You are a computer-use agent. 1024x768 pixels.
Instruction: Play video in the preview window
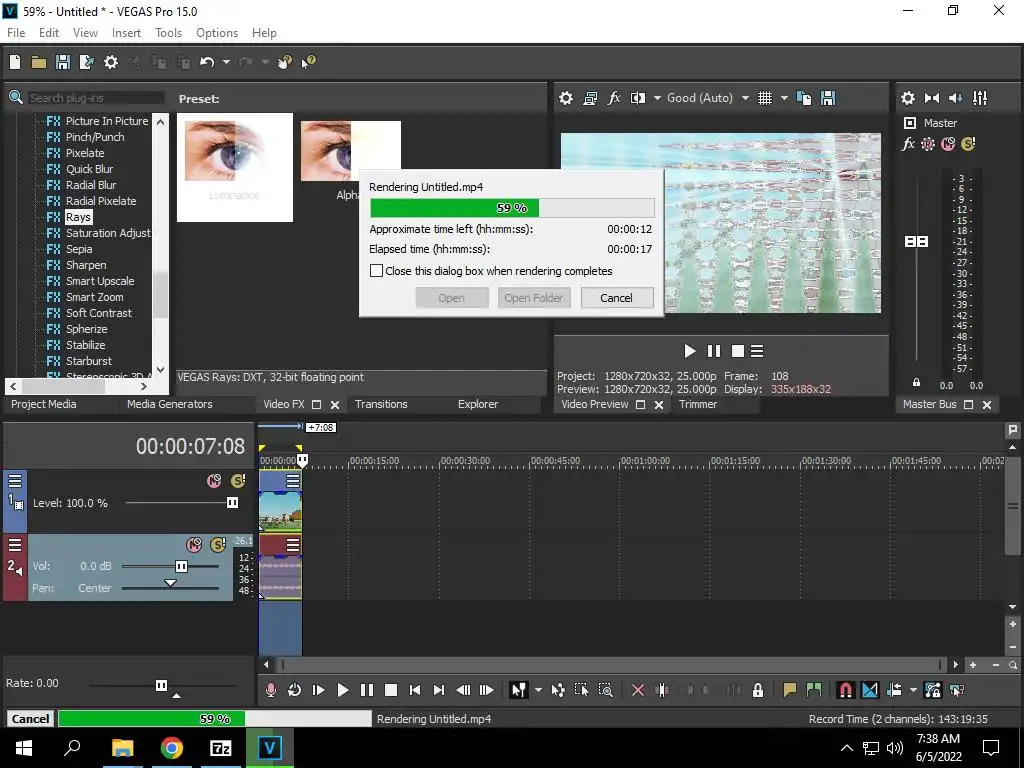pyautogui.click(x=690, y=351)
